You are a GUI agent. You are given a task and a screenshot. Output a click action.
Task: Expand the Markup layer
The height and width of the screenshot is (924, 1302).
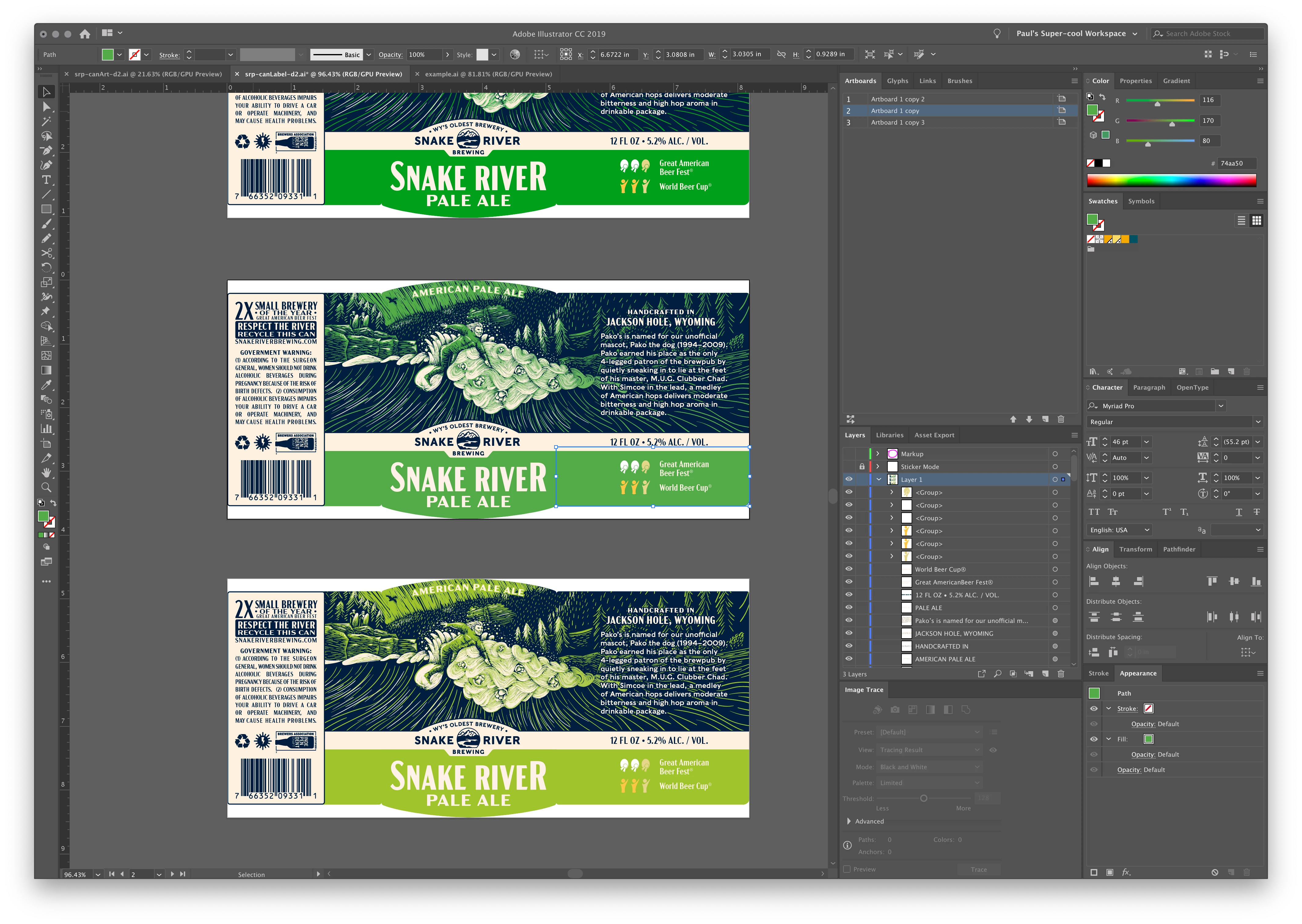[x=877, y=454]
